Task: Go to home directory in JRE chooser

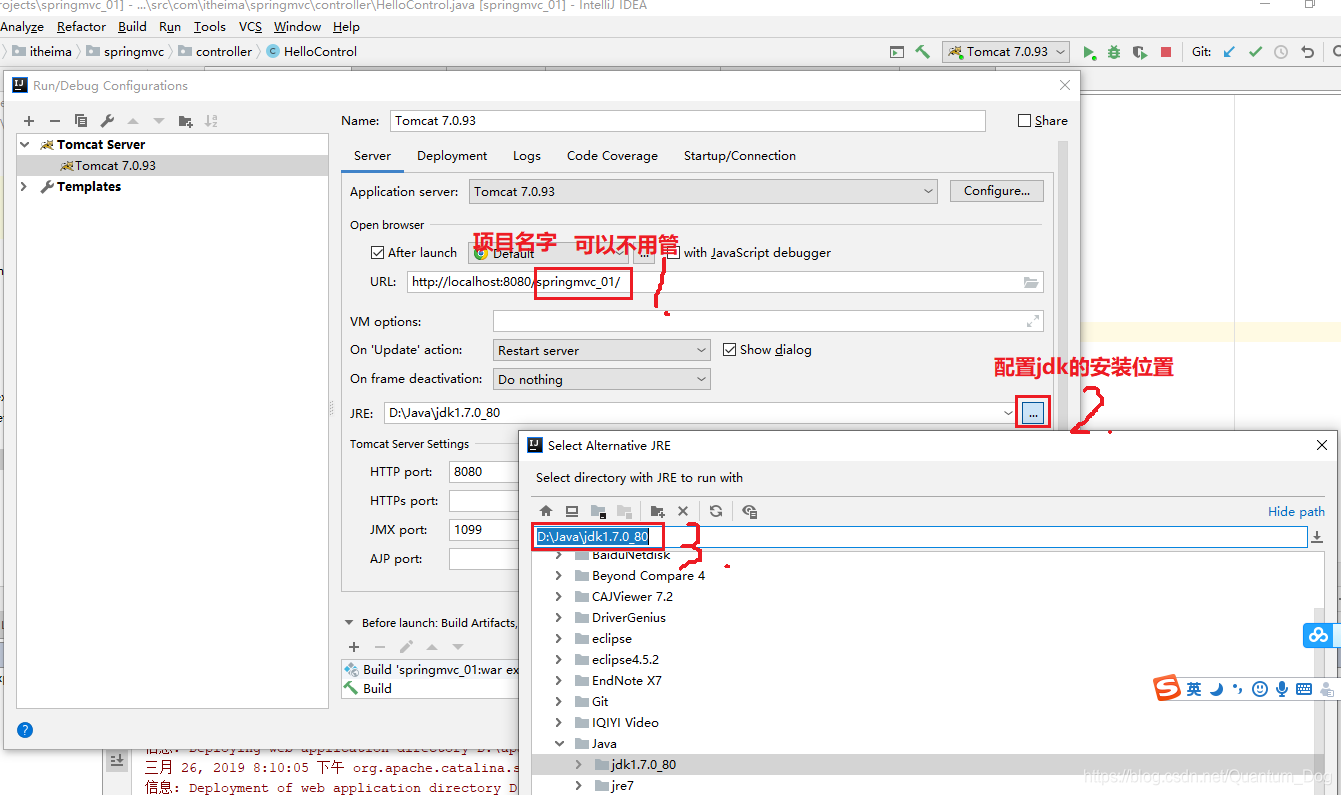Action: coord(546,511)
